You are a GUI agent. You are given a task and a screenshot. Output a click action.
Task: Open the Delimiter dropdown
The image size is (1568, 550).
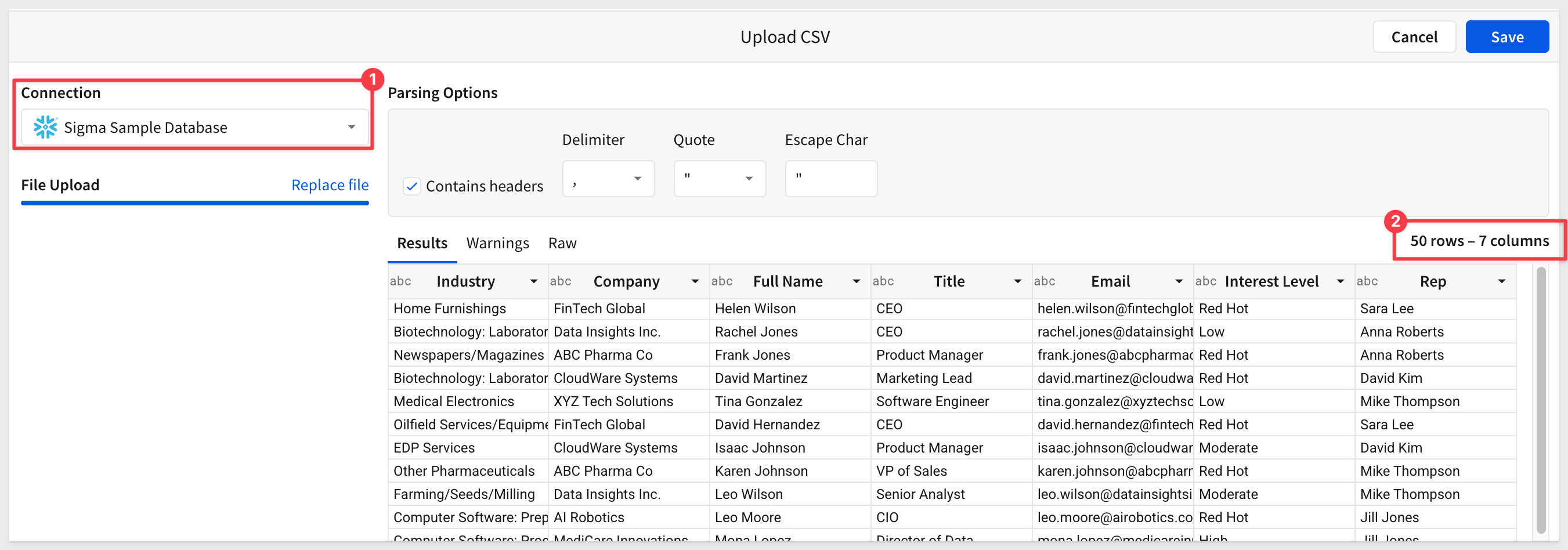click(608, 179)
